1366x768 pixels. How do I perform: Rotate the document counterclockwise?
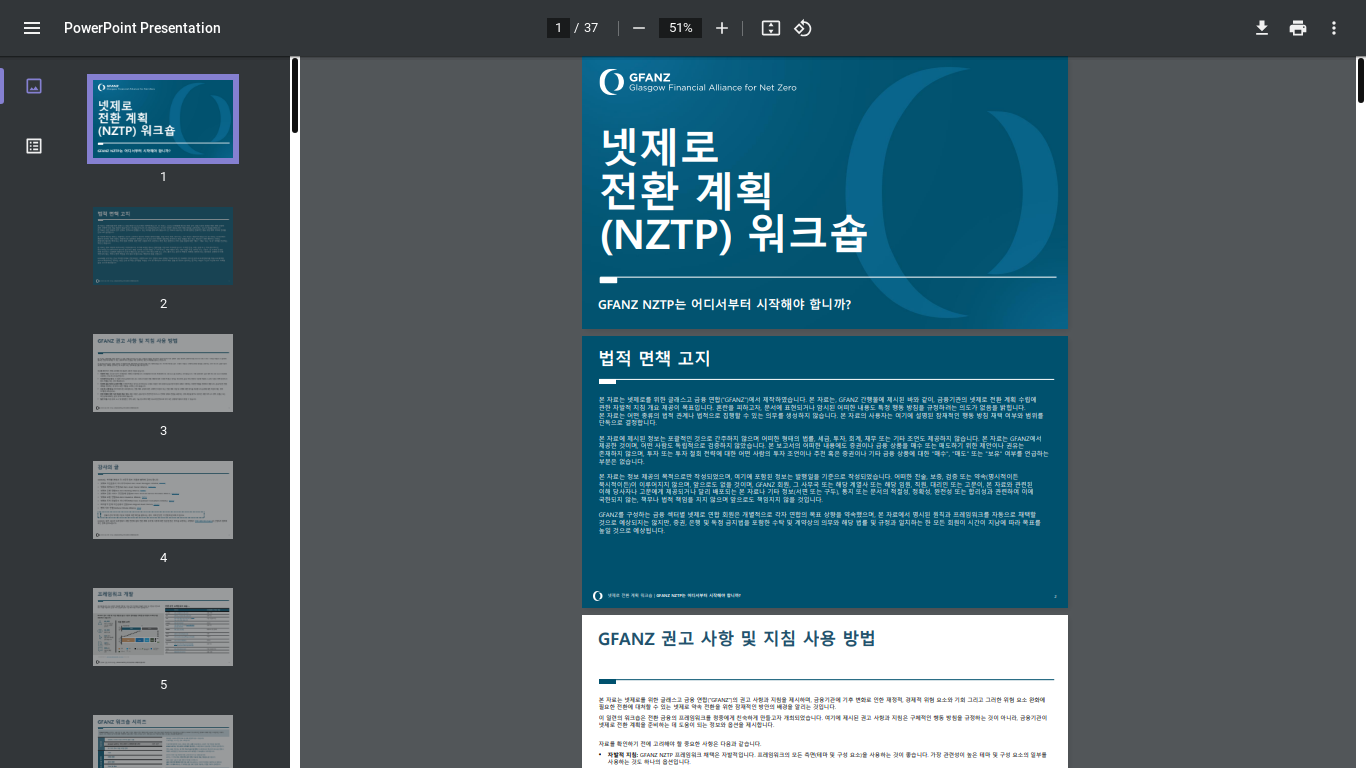pyautogui.click(x=802, y=28)
